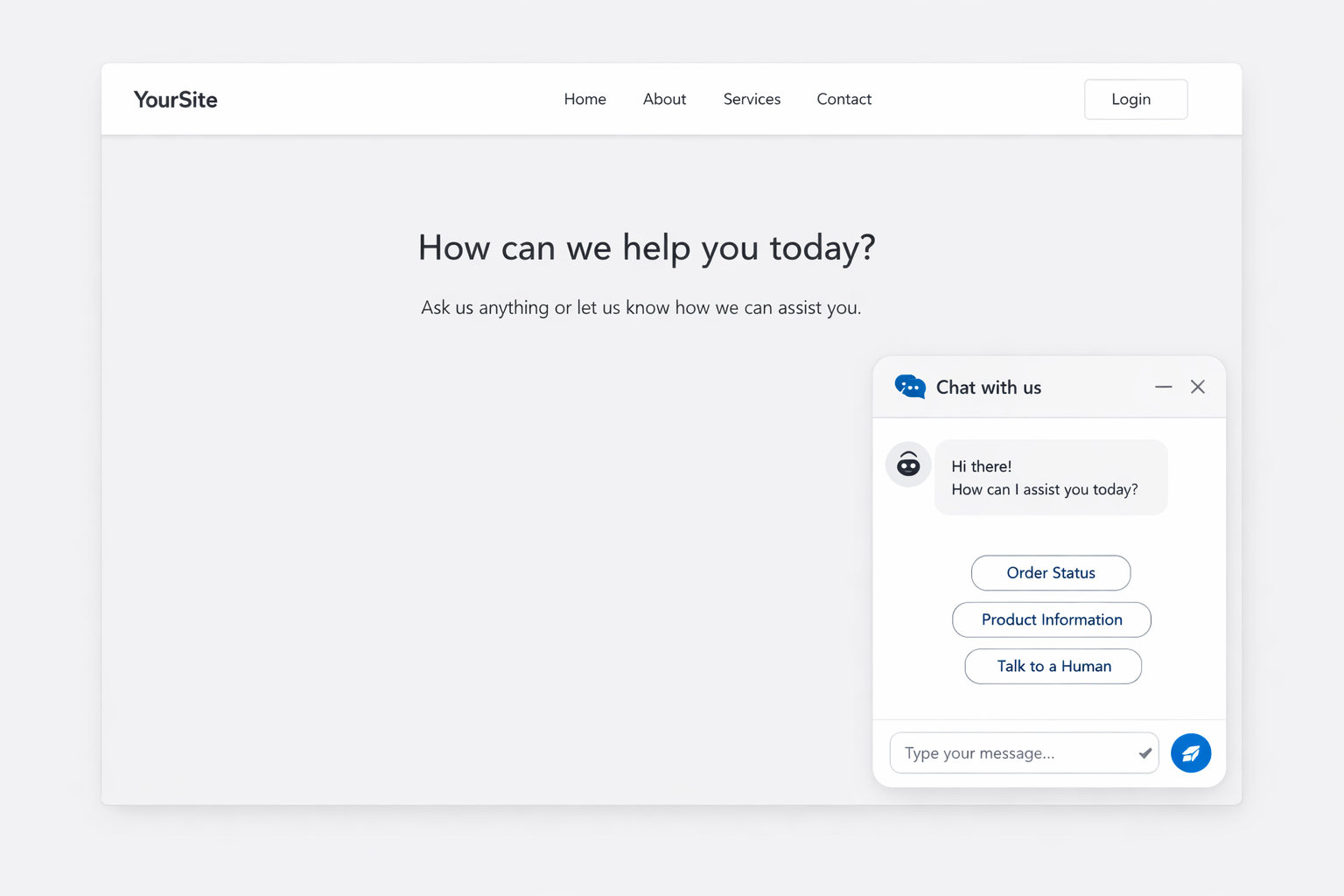The height and width of the screenshot is (896, 1344).
Task: Open the Services navigation link
Action: click(x=752, y=100)
